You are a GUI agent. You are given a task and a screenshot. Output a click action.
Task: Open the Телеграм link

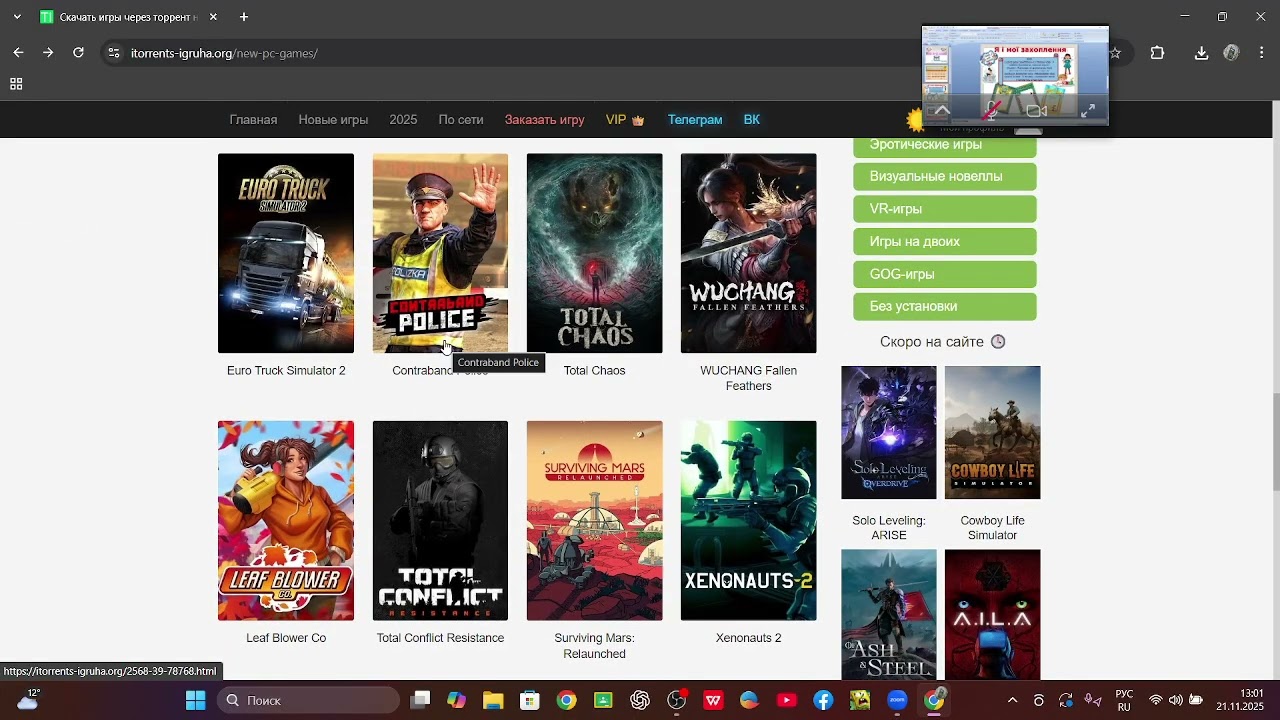pyautogui.click(x=695, y=120)
